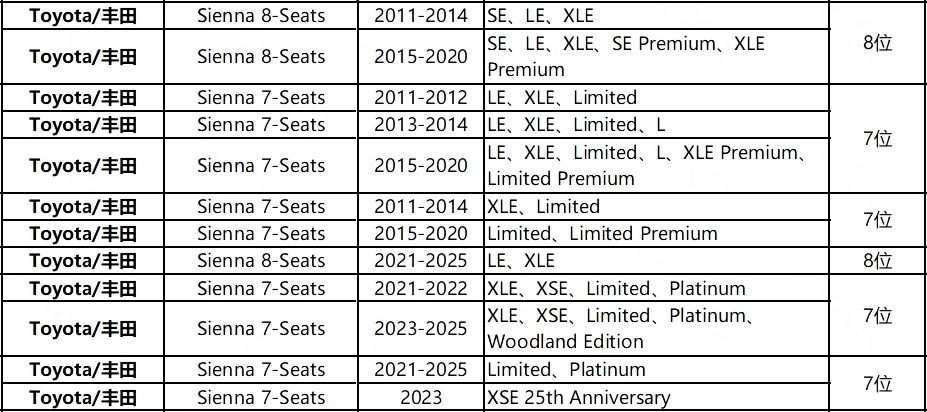Select the Limited, Limited Premium trim cell

[x=602, y=234]
